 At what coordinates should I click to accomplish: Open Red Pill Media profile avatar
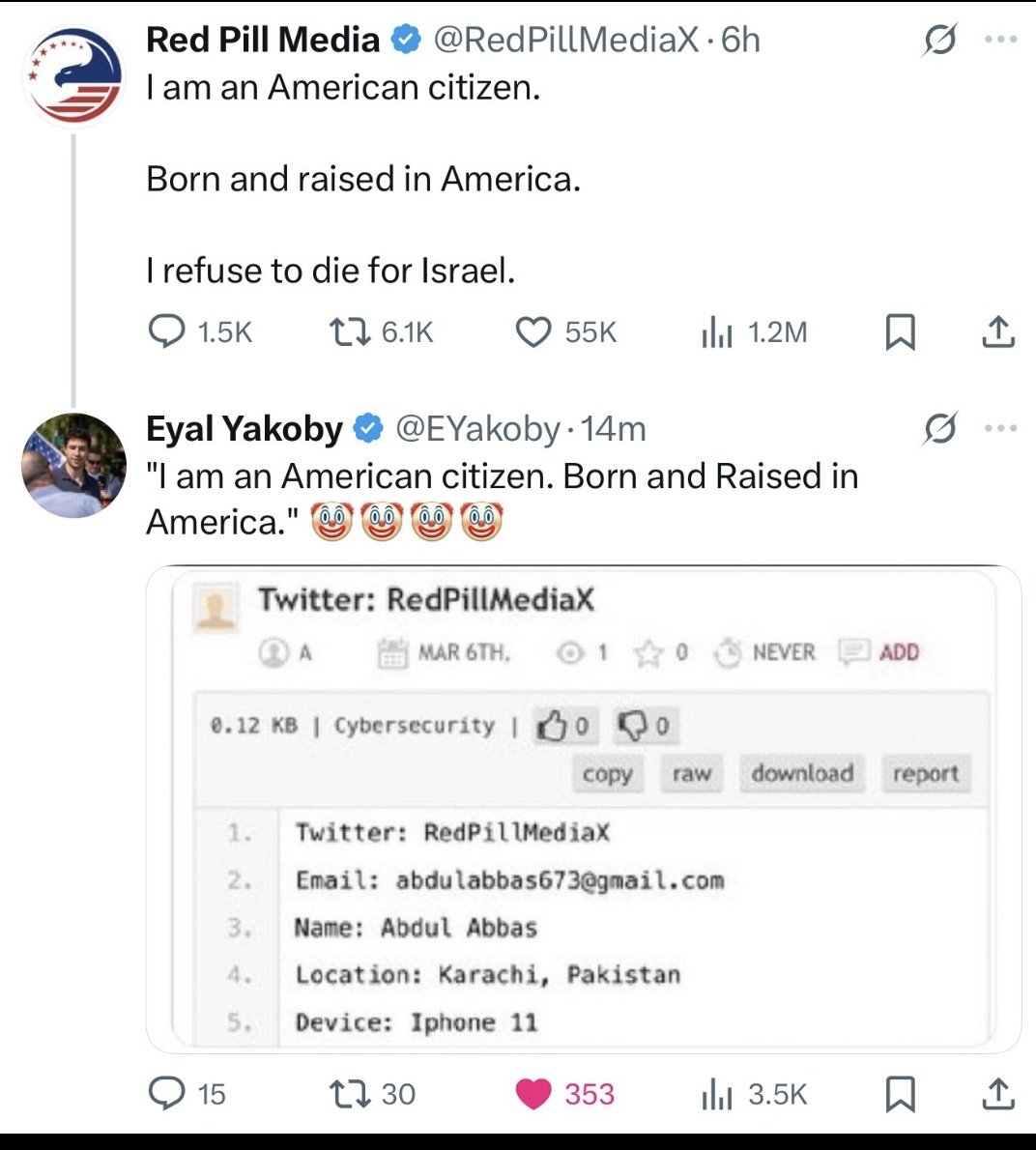pos(73,76)
